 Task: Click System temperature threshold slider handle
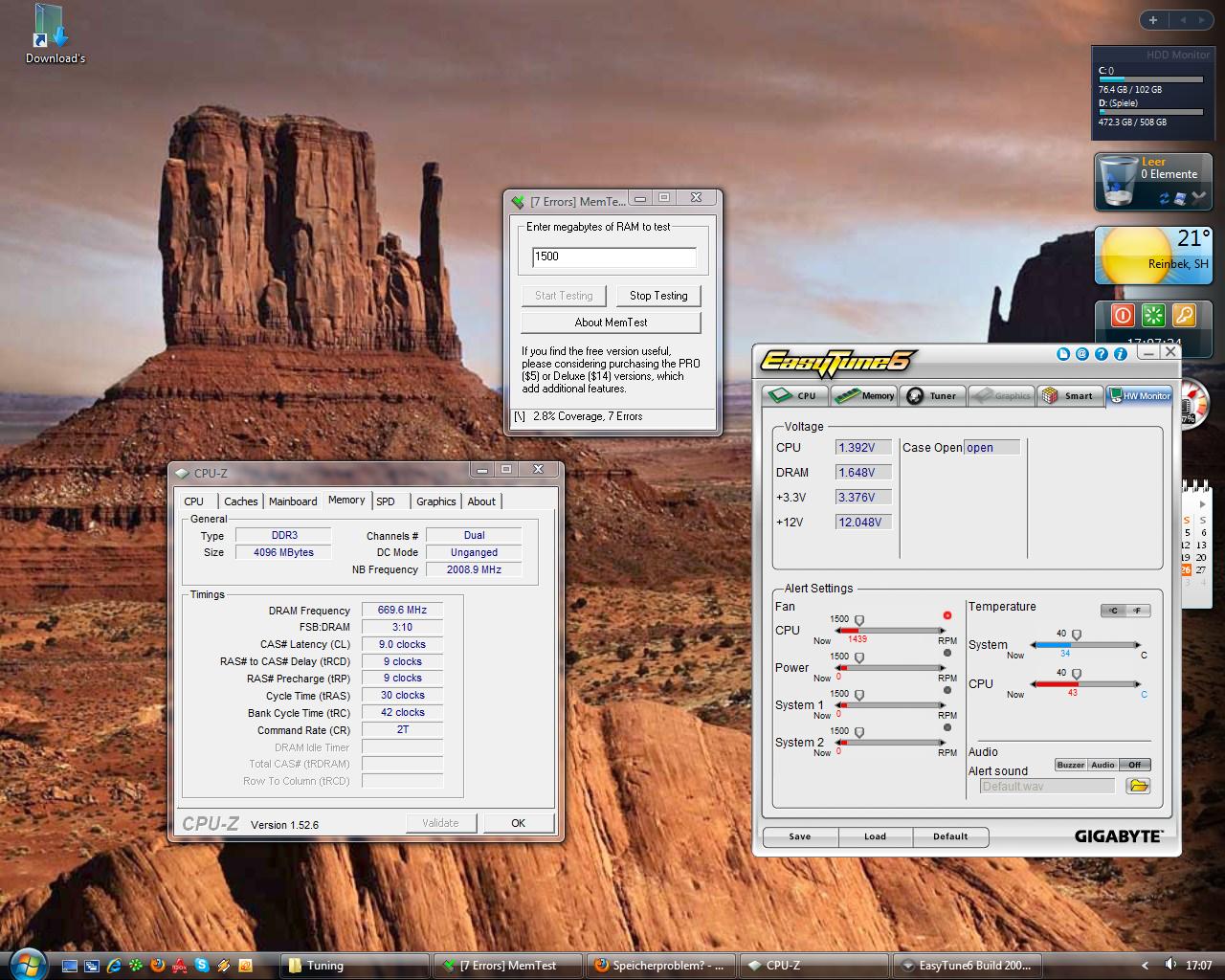tap(1077, 635)
